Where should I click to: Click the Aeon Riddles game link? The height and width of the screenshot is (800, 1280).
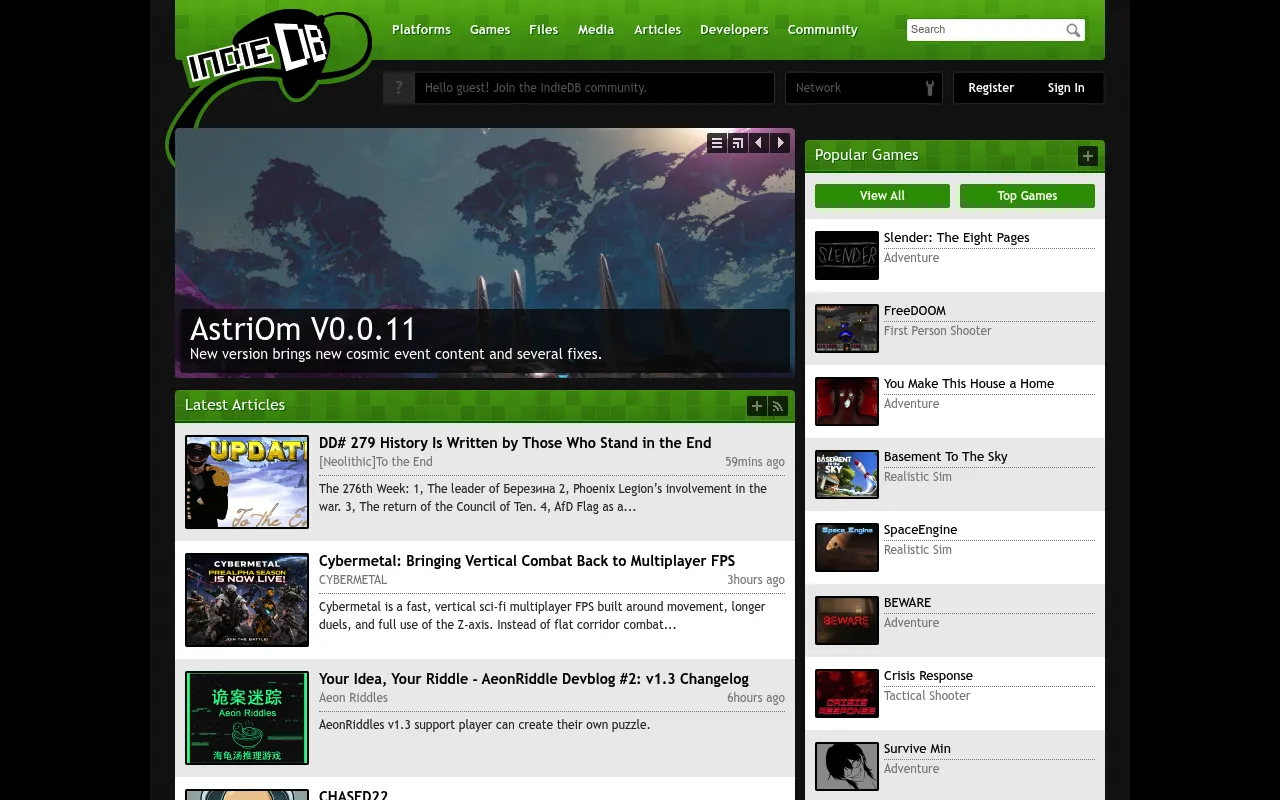tap(353, 698)
